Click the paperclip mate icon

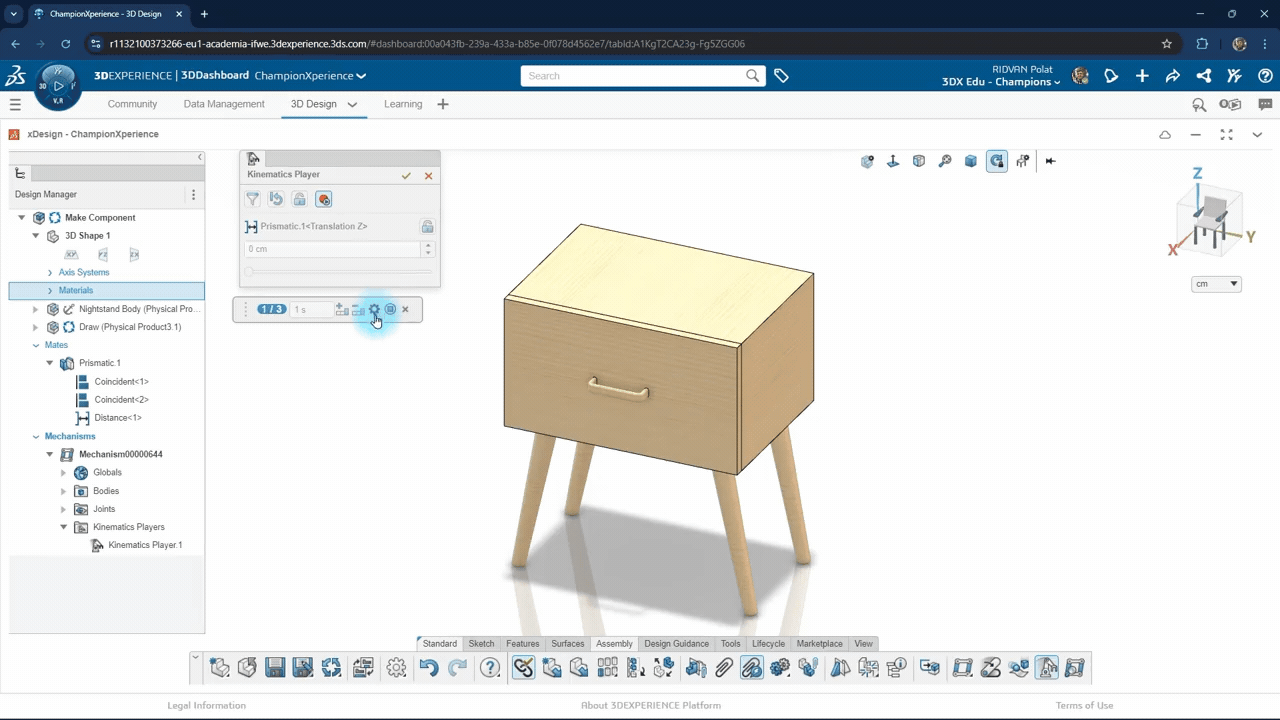724,668
